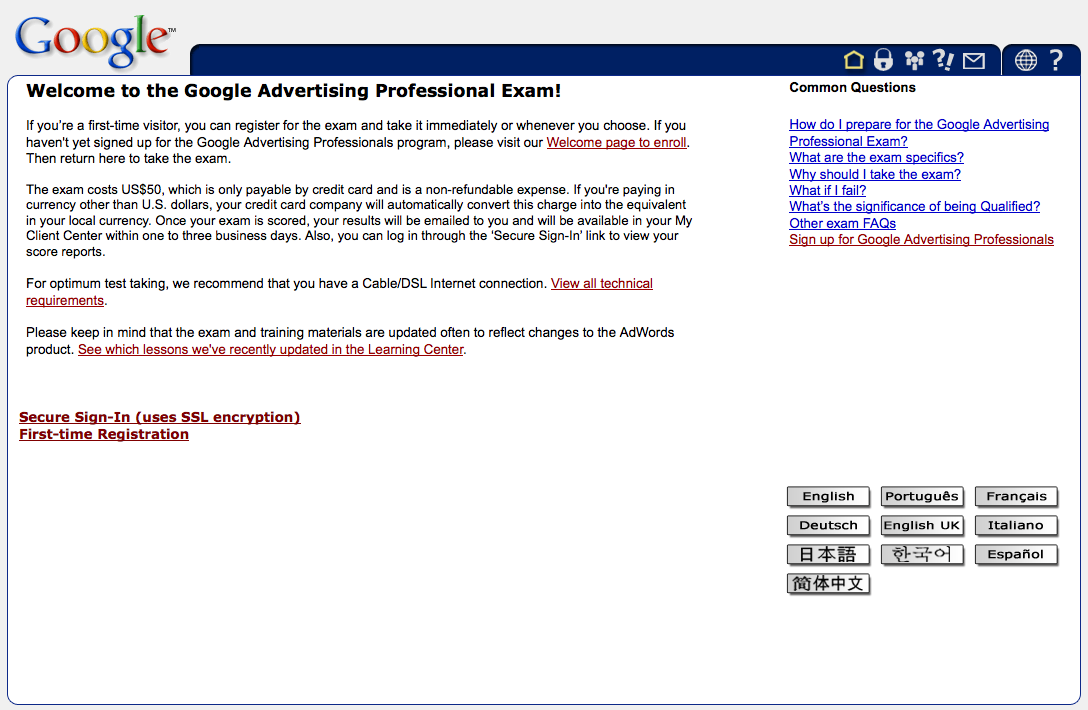Viewport: 1088px width, 710px height.
Task: Open the people group icon
Action: [914, 60]
